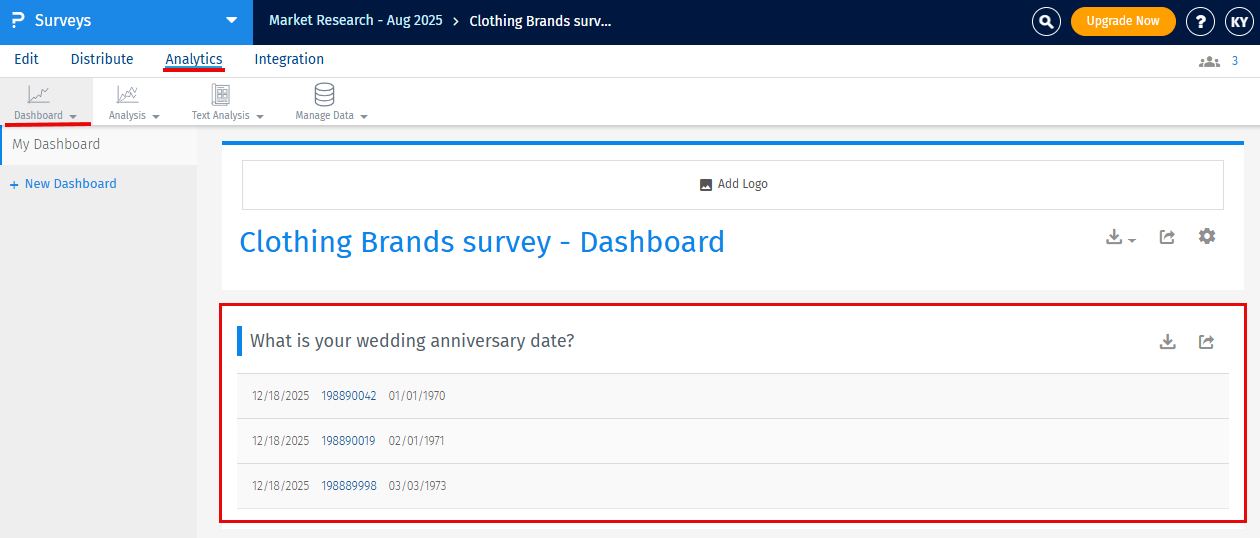Click the Add Logo area
Viewport: 1260px width, 538px height.
click(733, 184)
